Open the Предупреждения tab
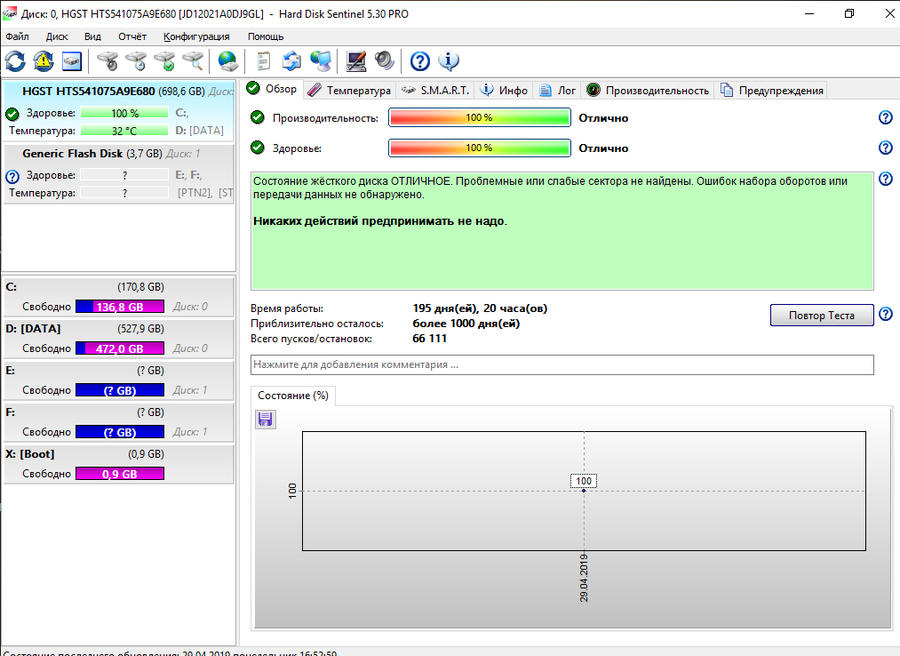 [x=772, y=90]
